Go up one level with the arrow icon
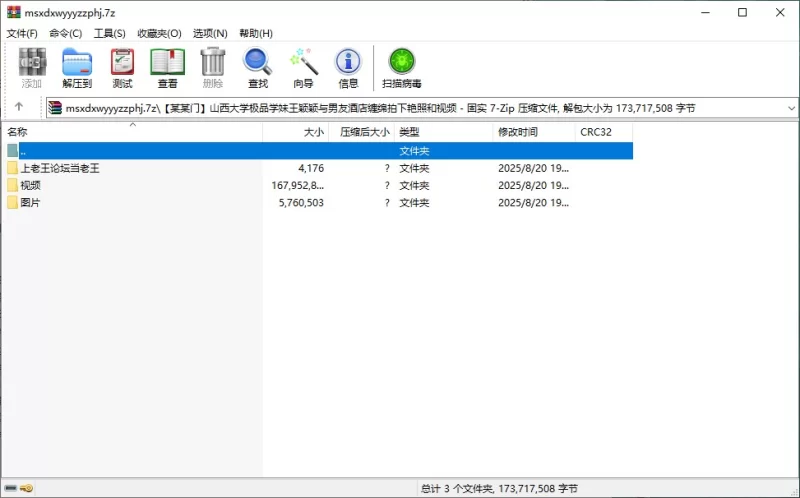The height and width of the screenshot is (498, 800). point(19,106)
